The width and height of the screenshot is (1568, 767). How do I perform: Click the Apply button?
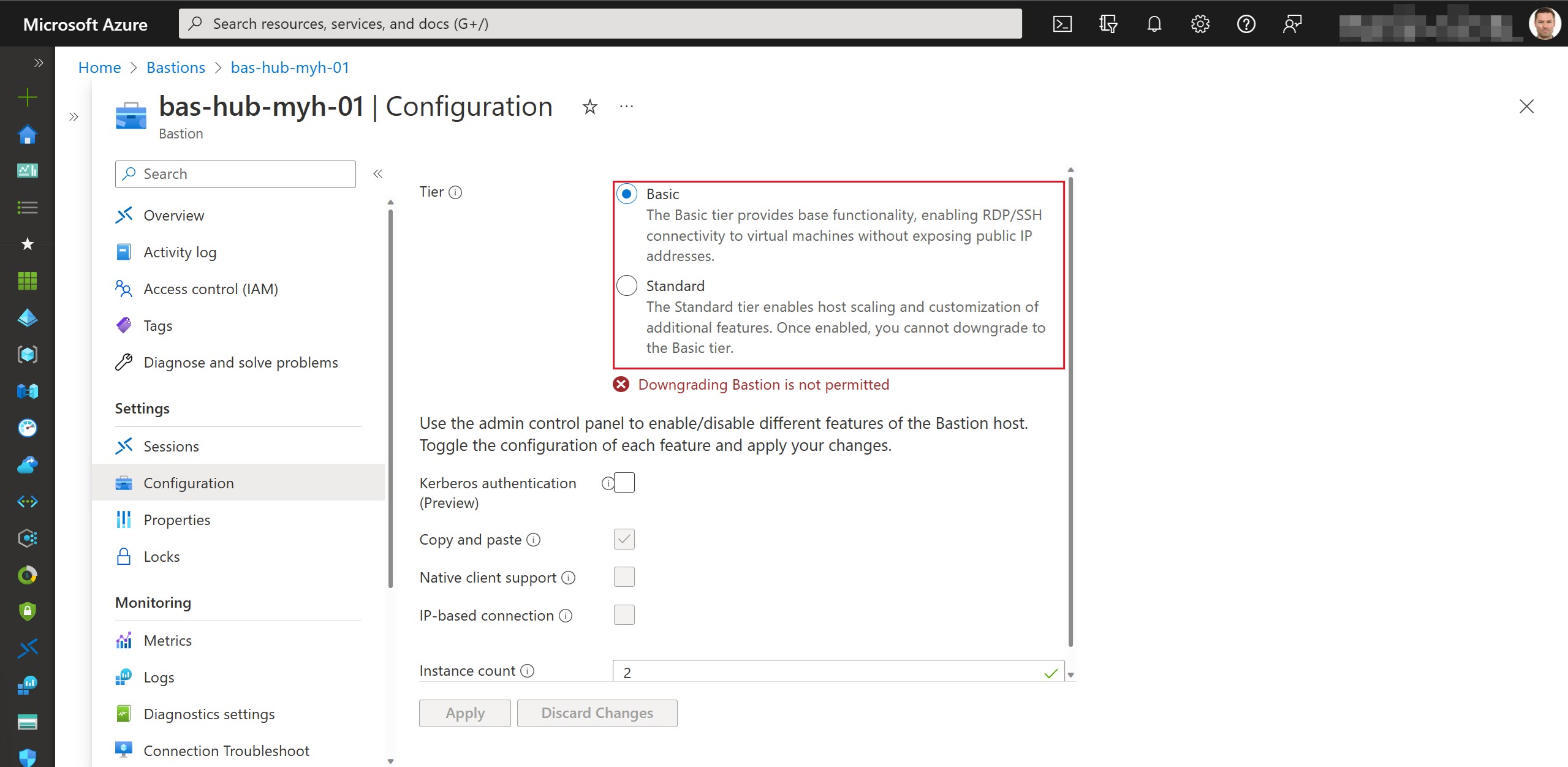pyautogui.click(x=464, y=712)
